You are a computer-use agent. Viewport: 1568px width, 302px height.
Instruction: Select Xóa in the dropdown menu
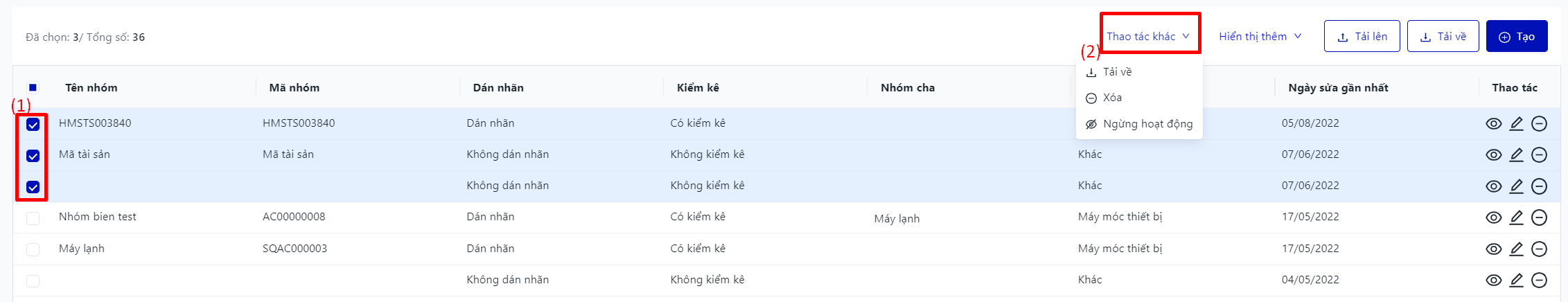point(1111,98)
